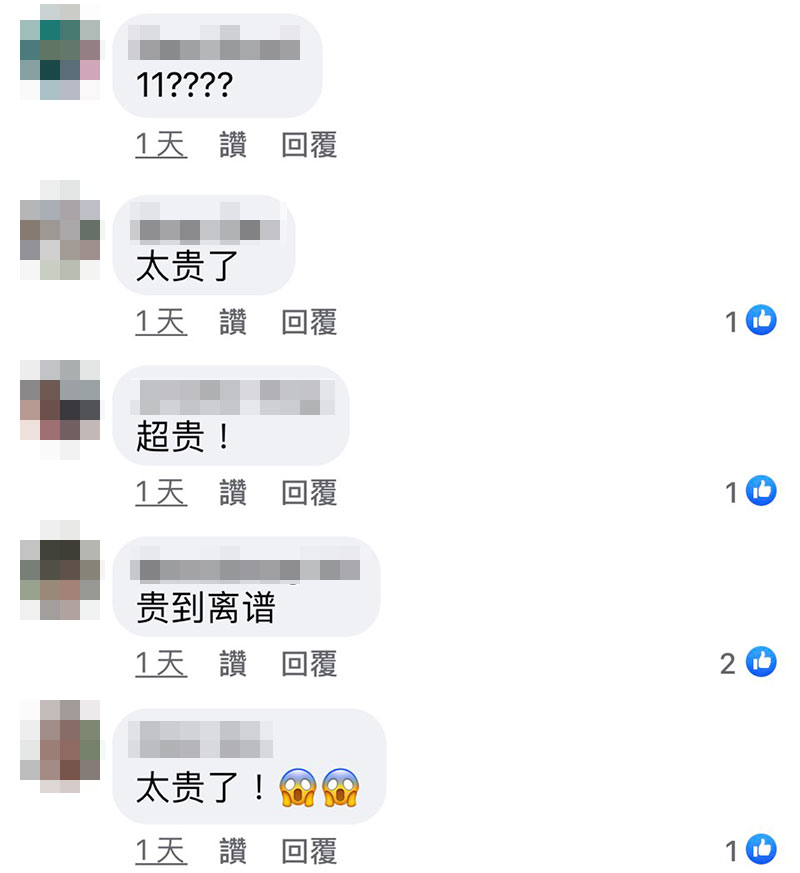Click the like icon on the bottom emoji comment

click(761, 849)
